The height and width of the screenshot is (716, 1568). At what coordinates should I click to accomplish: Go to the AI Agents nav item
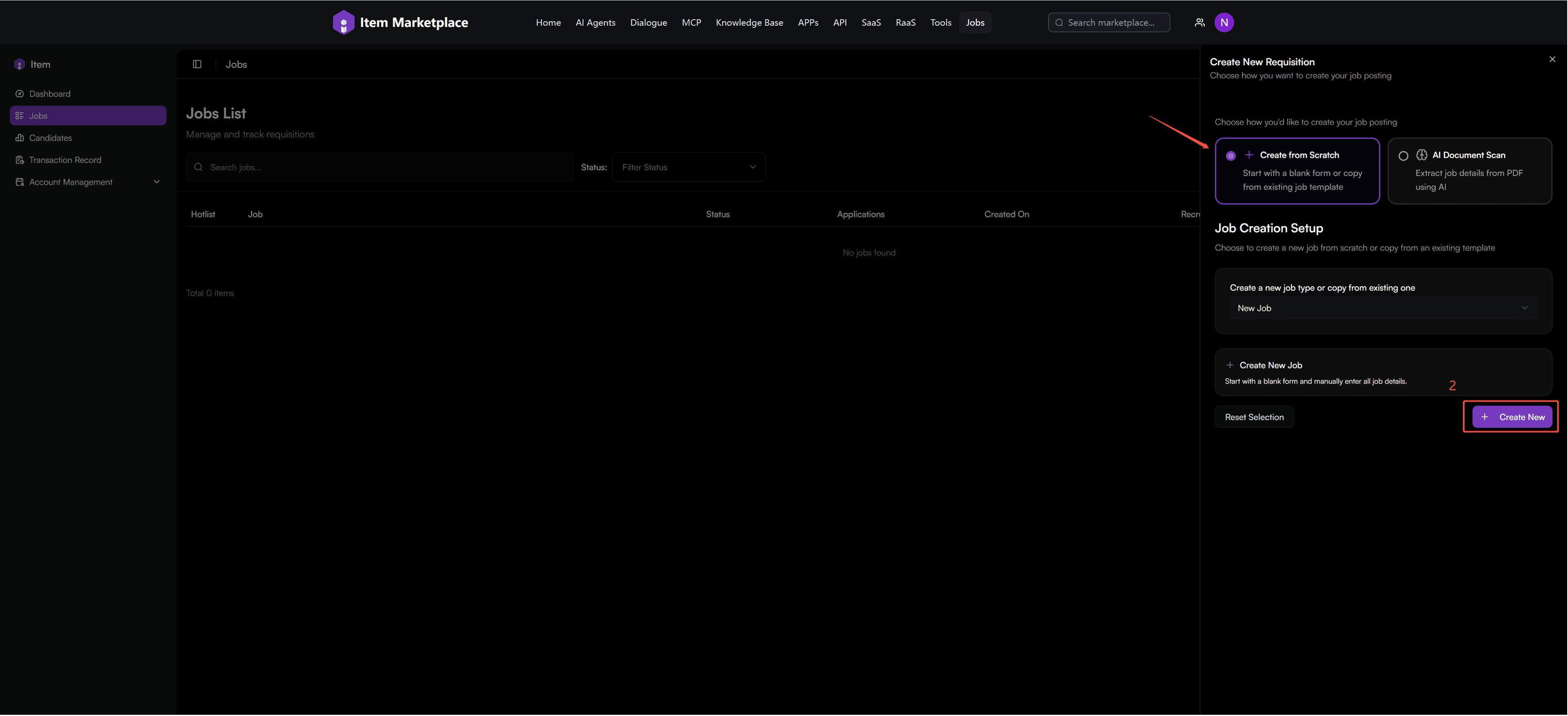[x=595, y=22]
